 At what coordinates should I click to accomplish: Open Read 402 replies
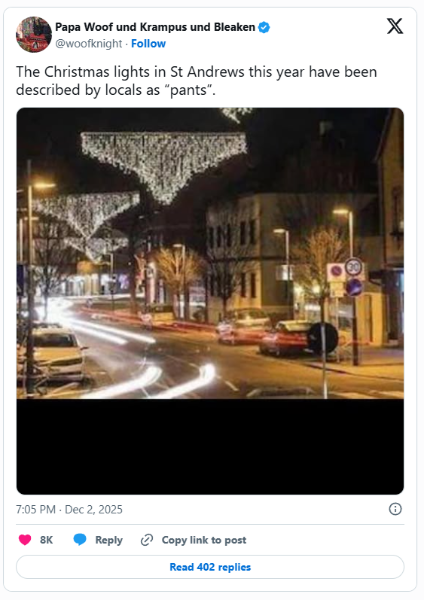pos(210,567)
